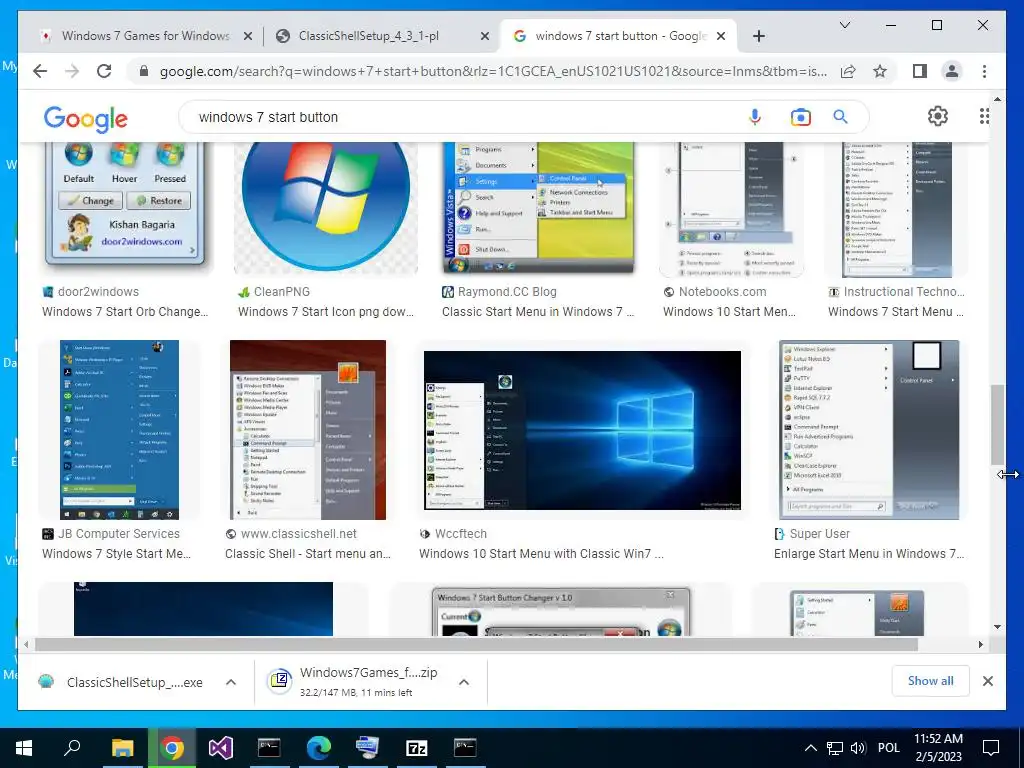Open the Chrome three-dot menu
Screen dimensions: 1024x768
[984, 71]
